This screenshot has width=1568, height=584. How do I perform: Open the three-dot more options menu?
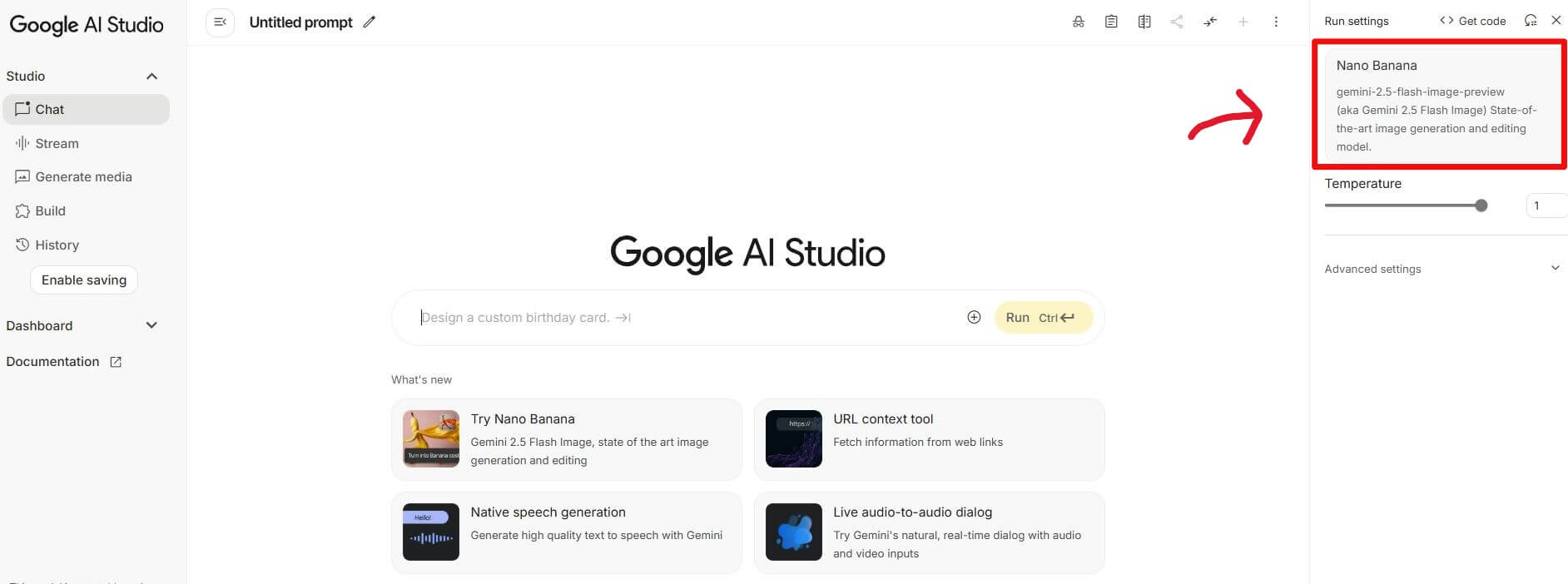1276,22
